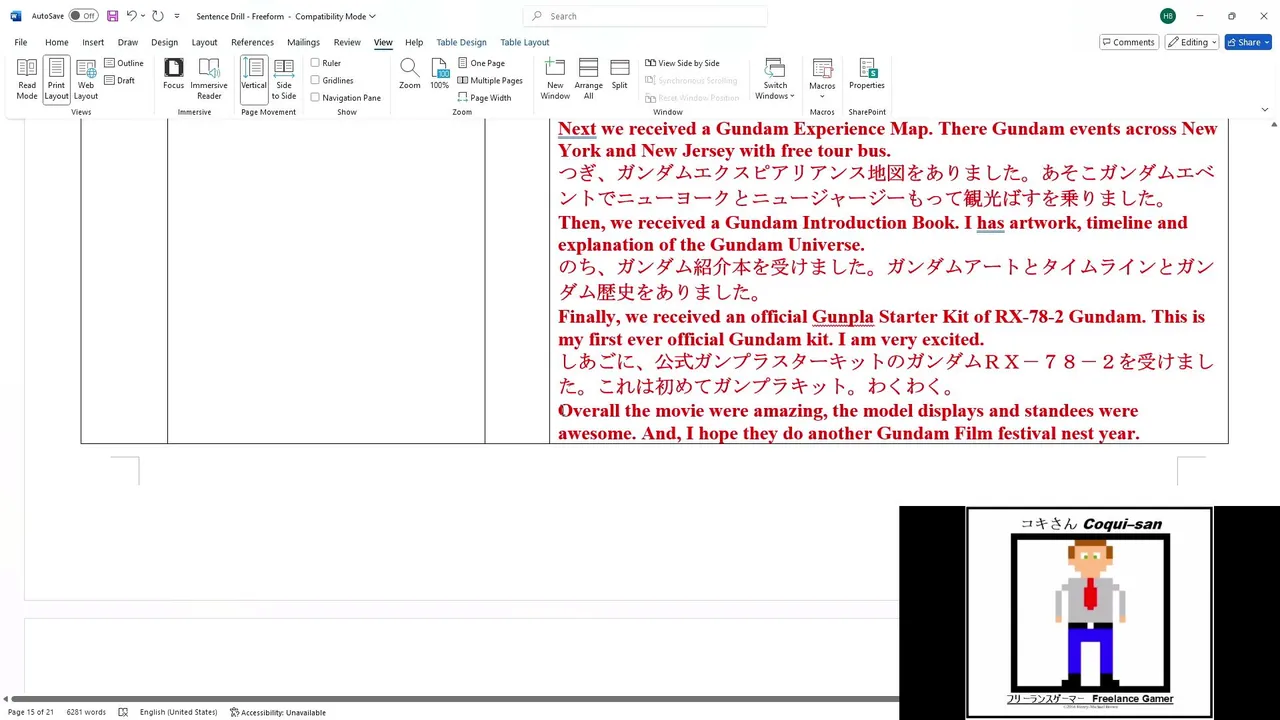Expand the Macros dropdown
The width and height of the screenshot is (1280, 720).
[x=822, y=79]
